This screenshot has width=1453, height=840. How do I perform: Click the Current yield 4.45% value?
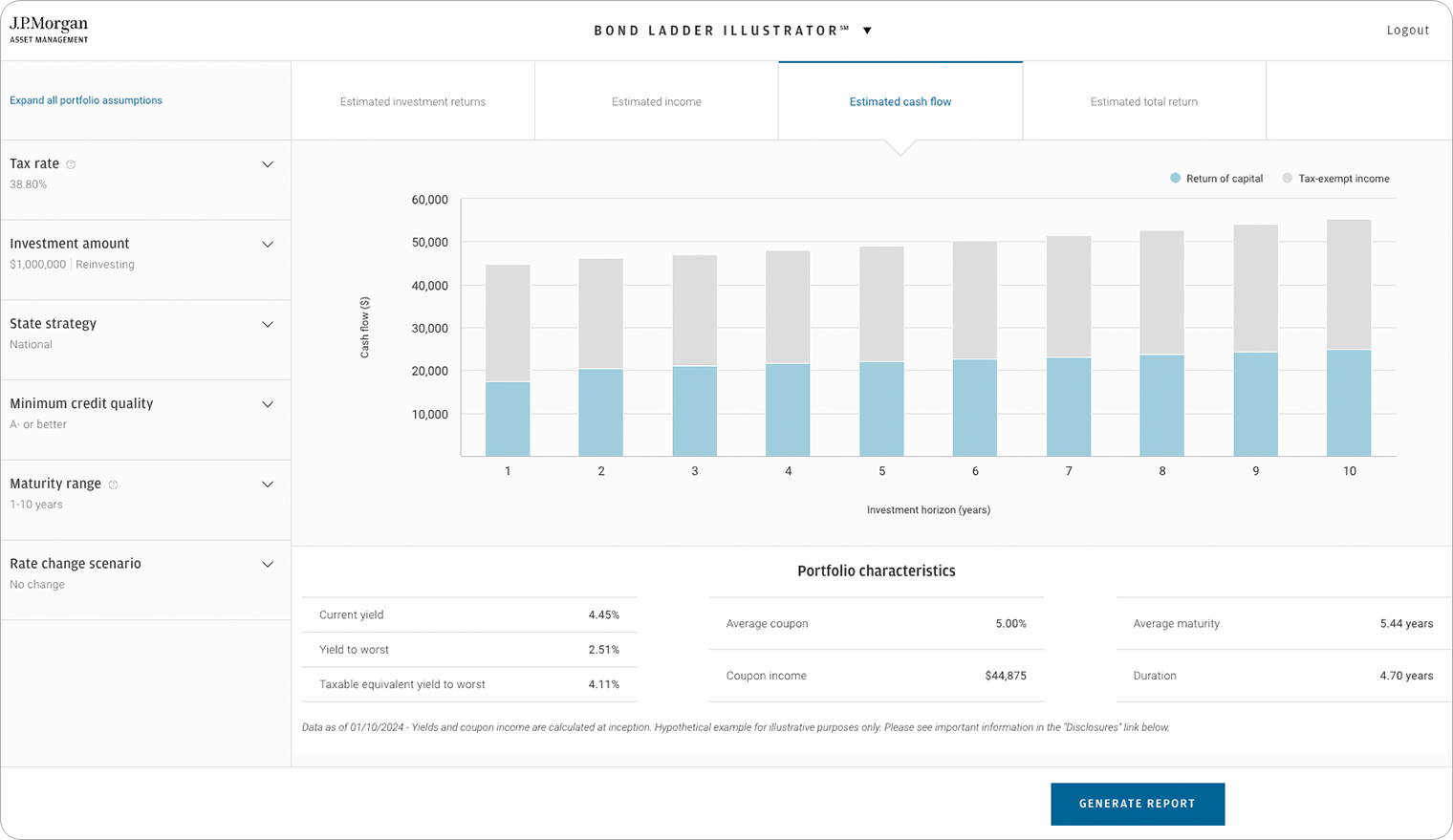coord(604,615)
